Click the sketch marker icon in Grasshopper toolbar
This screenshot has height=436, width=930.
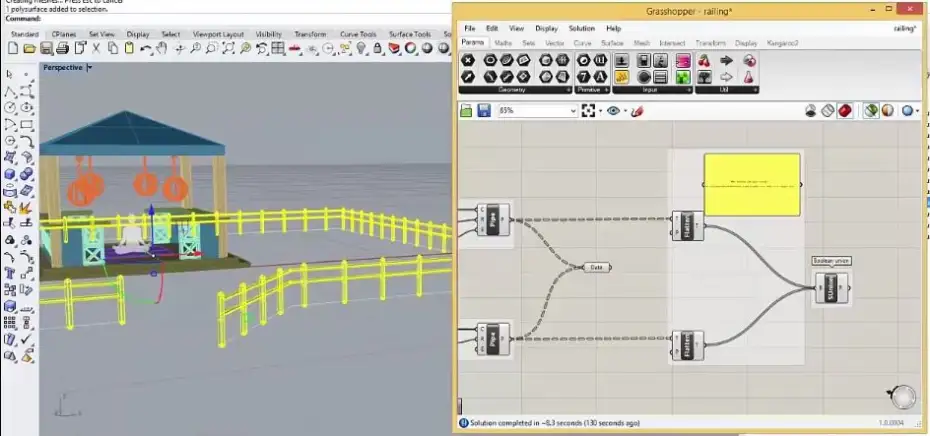[x=638, y=110]
